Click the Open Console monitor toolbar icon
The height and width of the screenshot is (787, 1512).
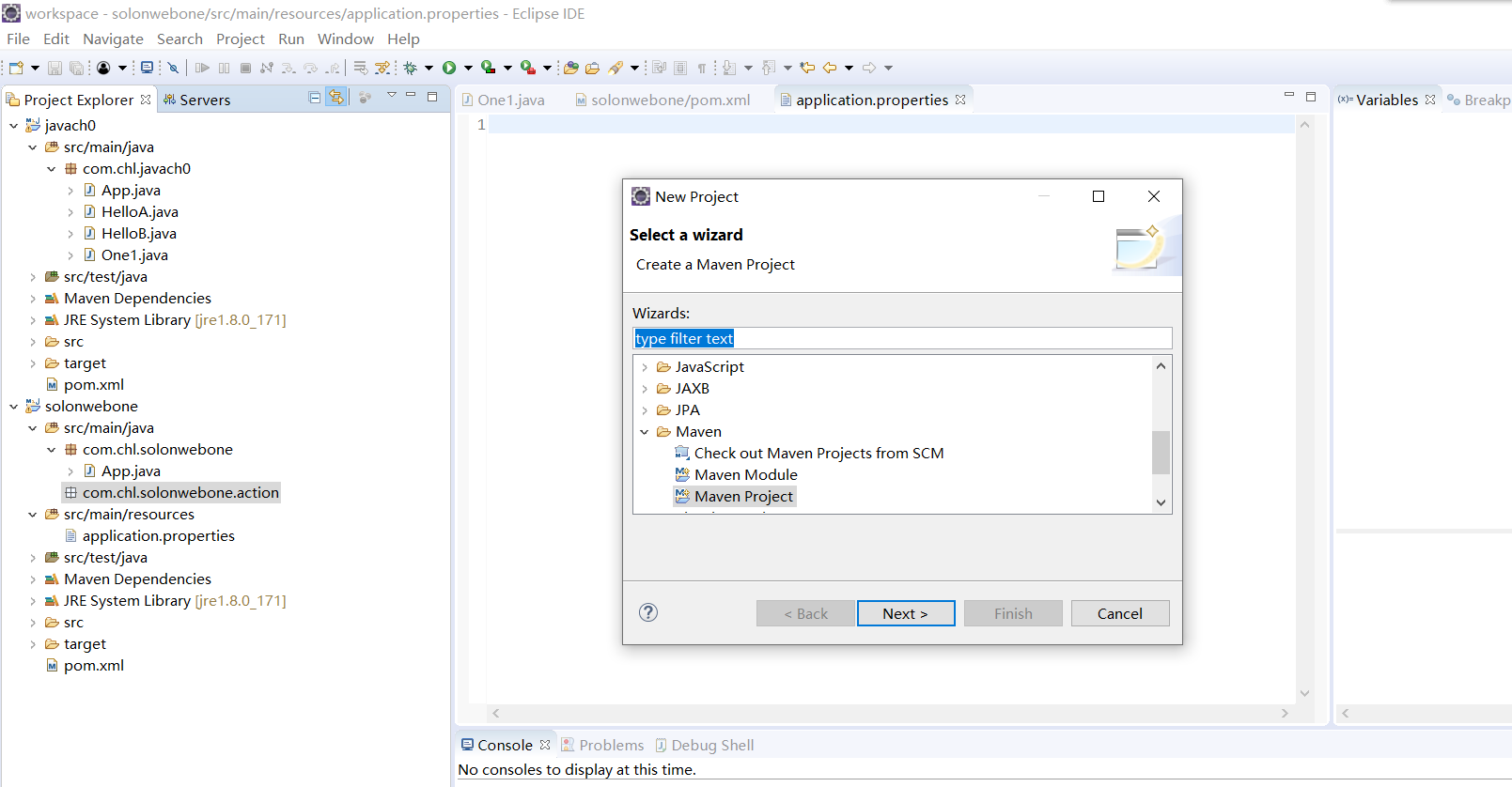coord(147,68)
